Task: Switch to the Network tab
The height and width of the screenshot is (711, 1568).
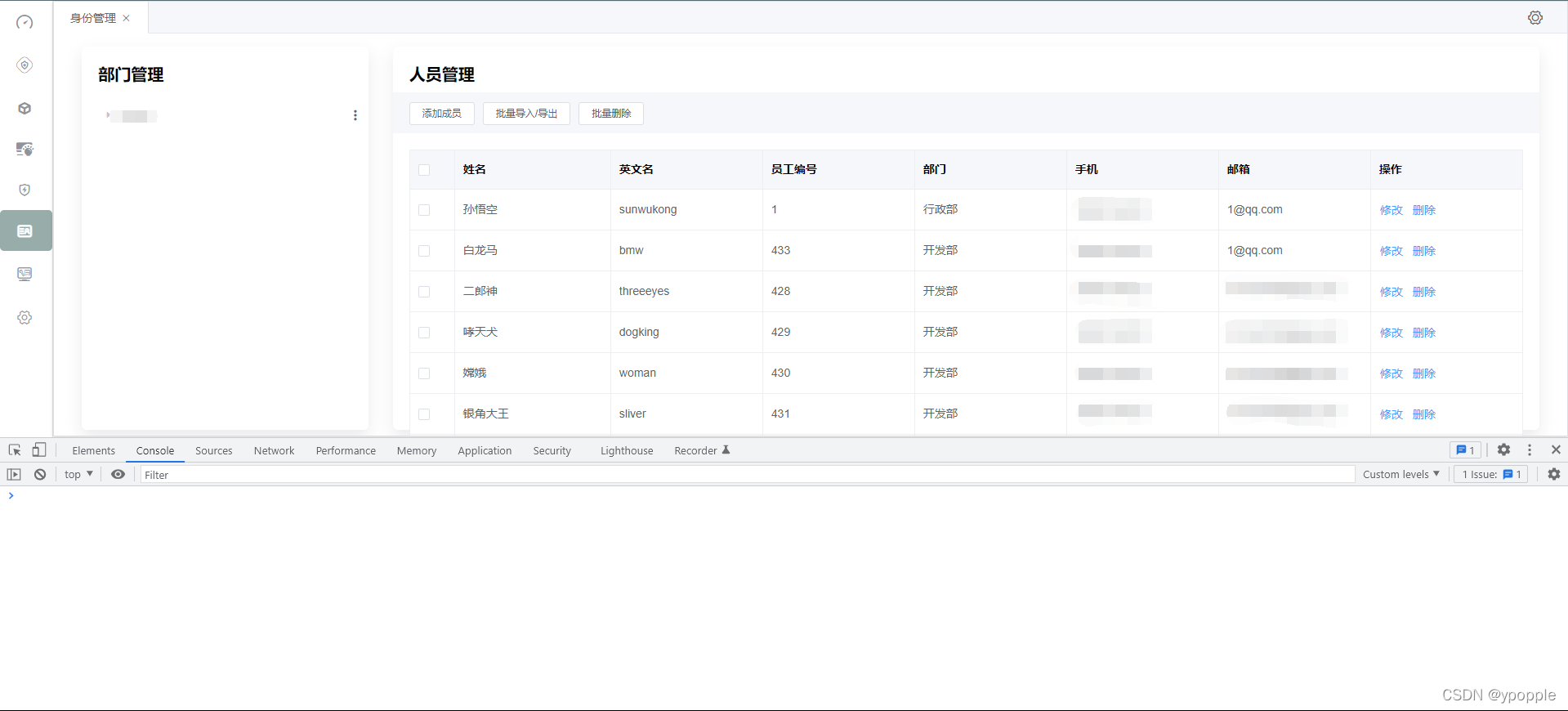Action: 274,450
